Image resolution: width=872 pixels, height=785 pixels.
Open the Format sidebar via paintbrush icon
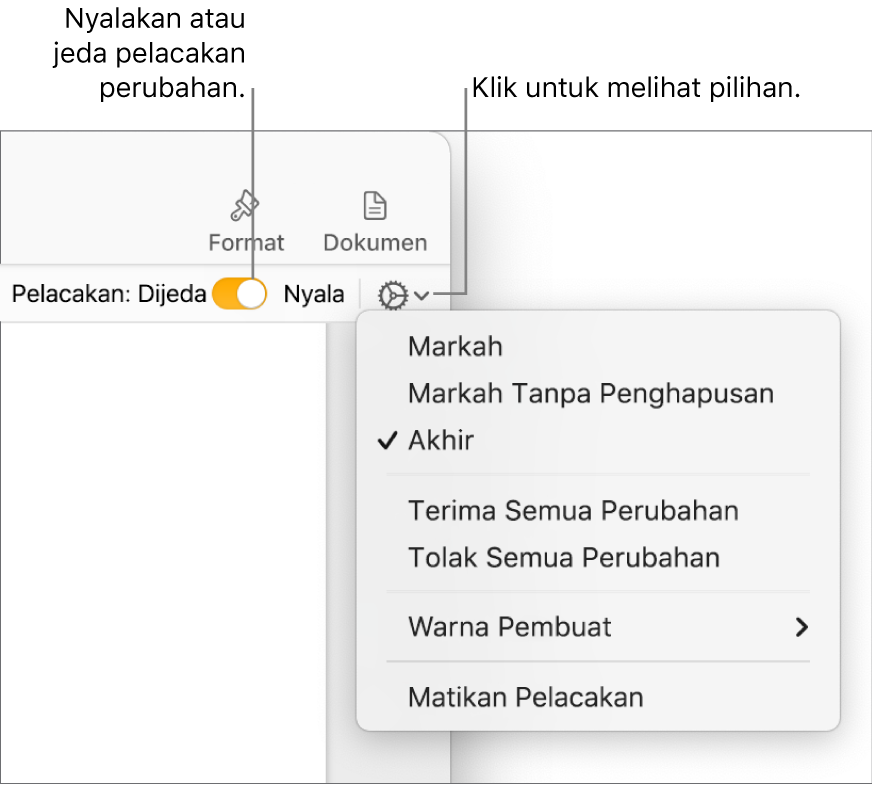point(245,207)
